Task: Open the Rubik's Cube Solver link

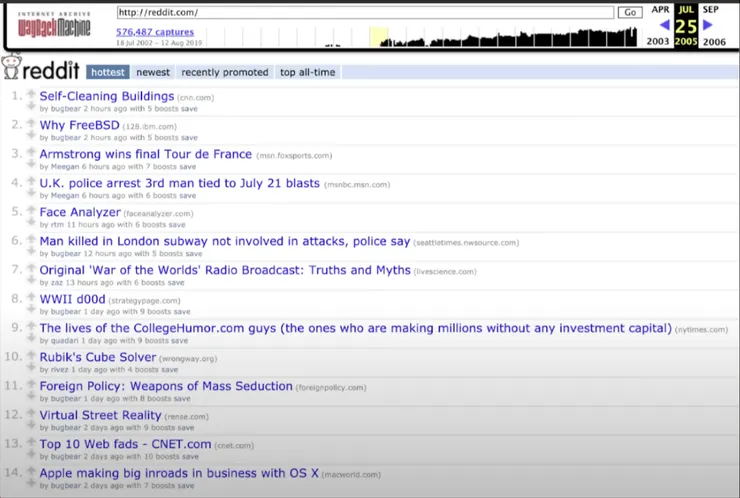Action: pos(98,357)
